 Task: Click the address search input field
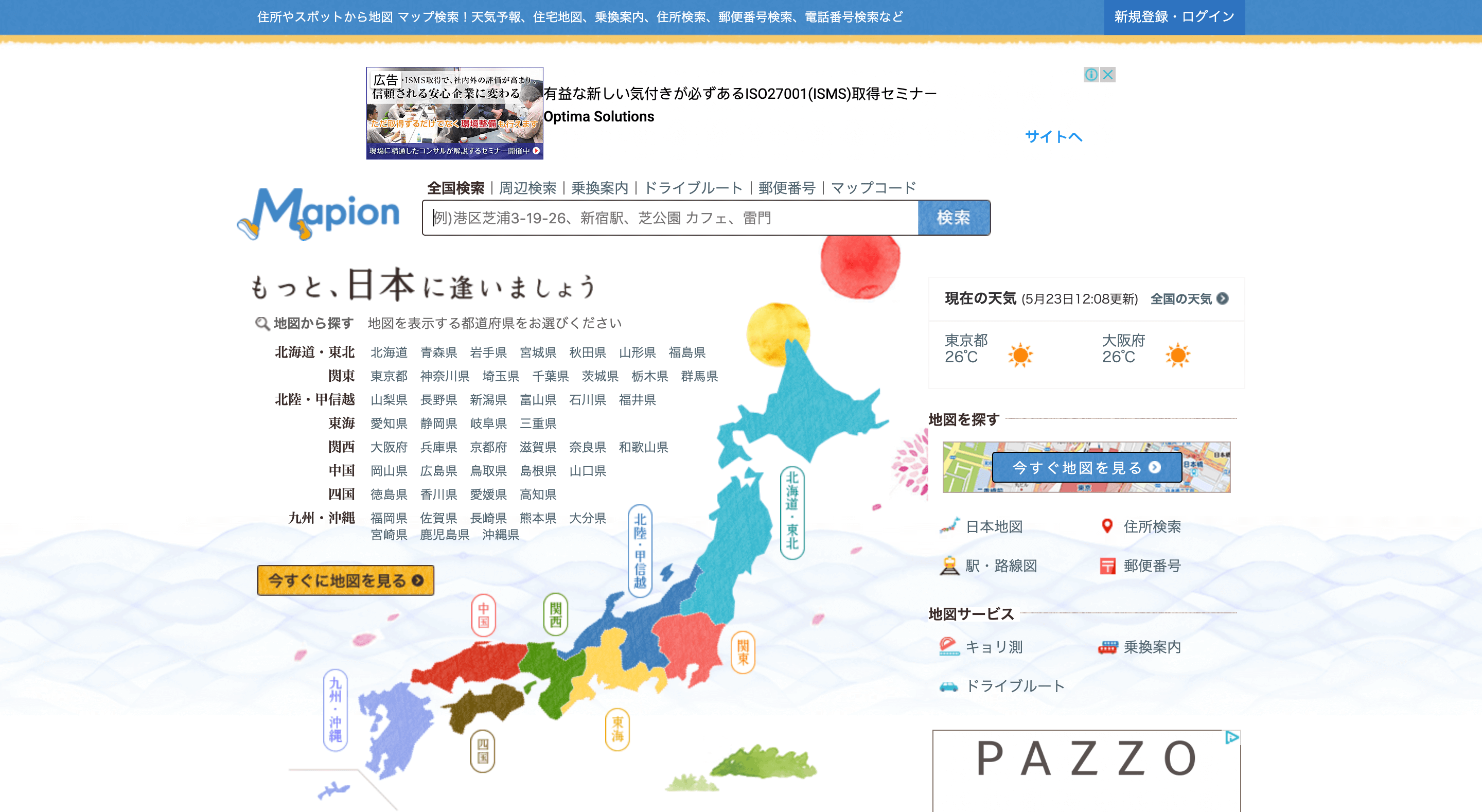click(x=670, y=218)
